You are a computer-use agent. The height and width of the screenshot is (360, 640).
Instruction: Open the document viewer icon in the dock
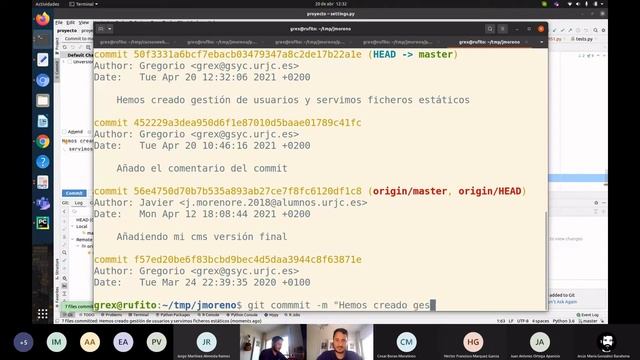43,182
